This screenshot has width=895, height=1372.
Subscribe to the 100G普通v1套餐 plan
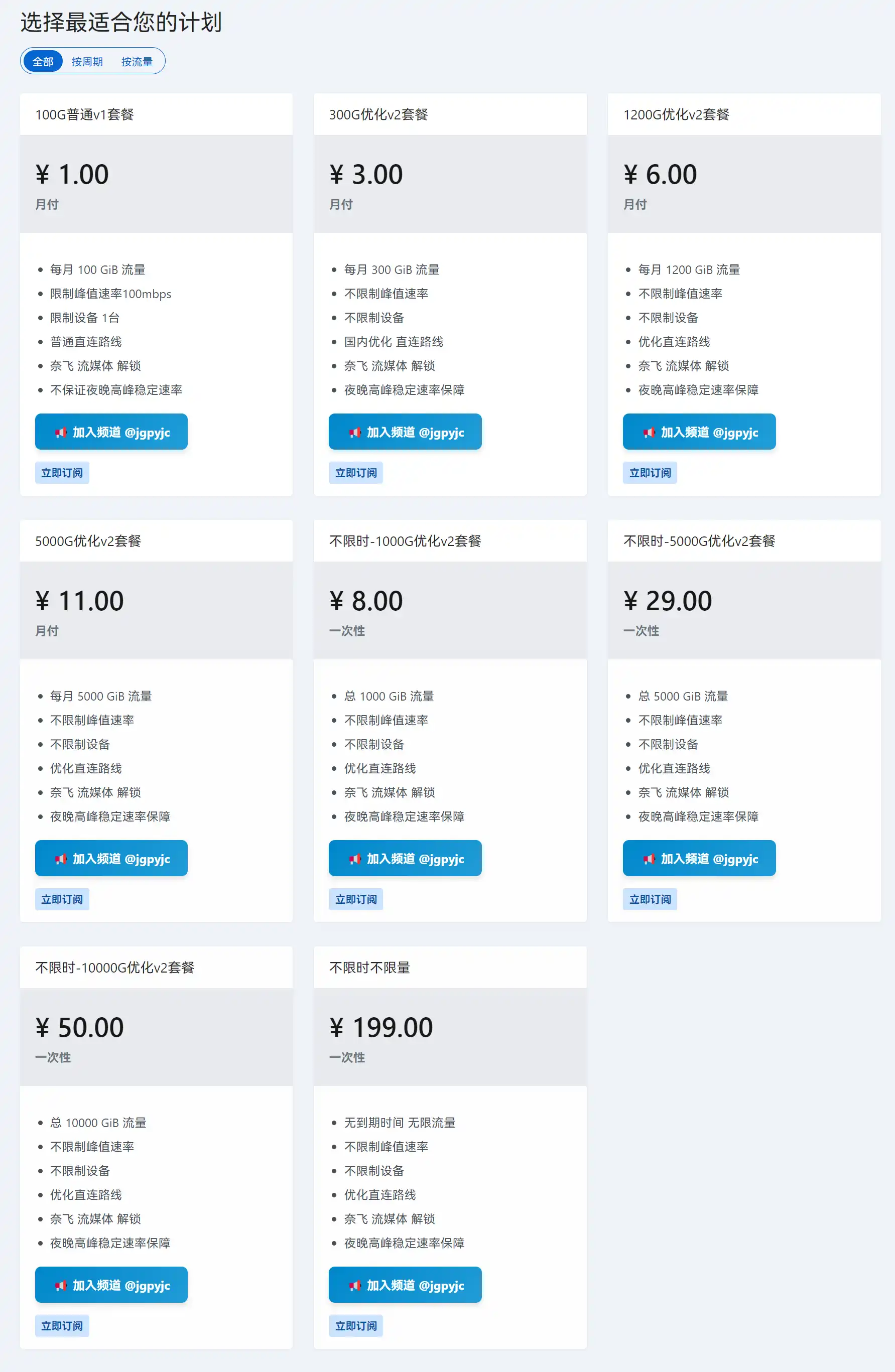[62, 473]
